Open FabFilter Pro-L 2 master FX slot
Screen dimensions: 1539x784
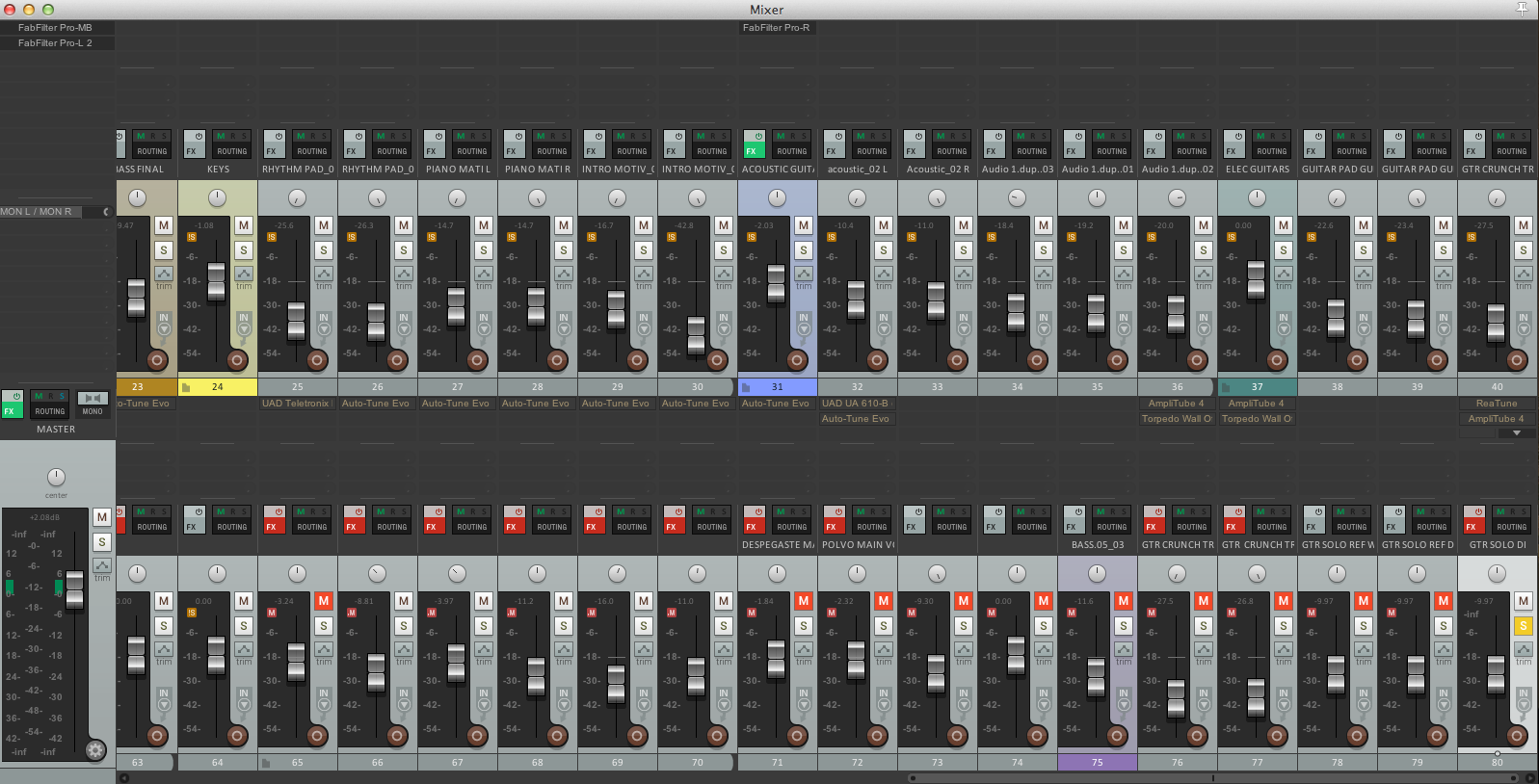tap(57, 43)
